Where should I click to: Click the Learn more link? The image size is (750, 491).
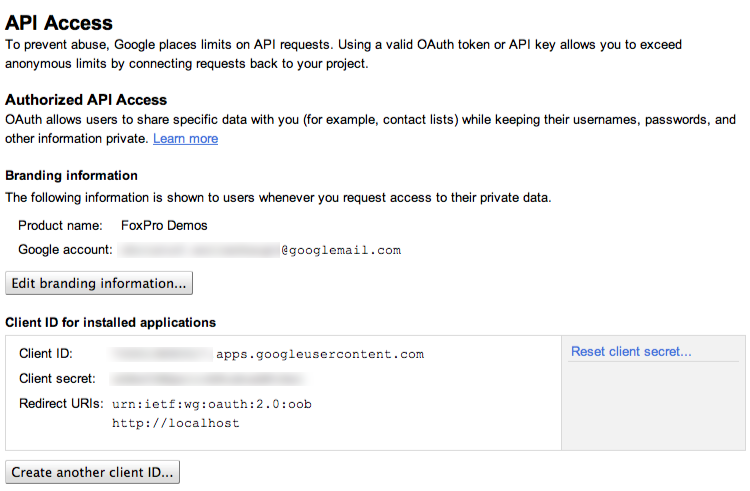(x=185, y=139)
